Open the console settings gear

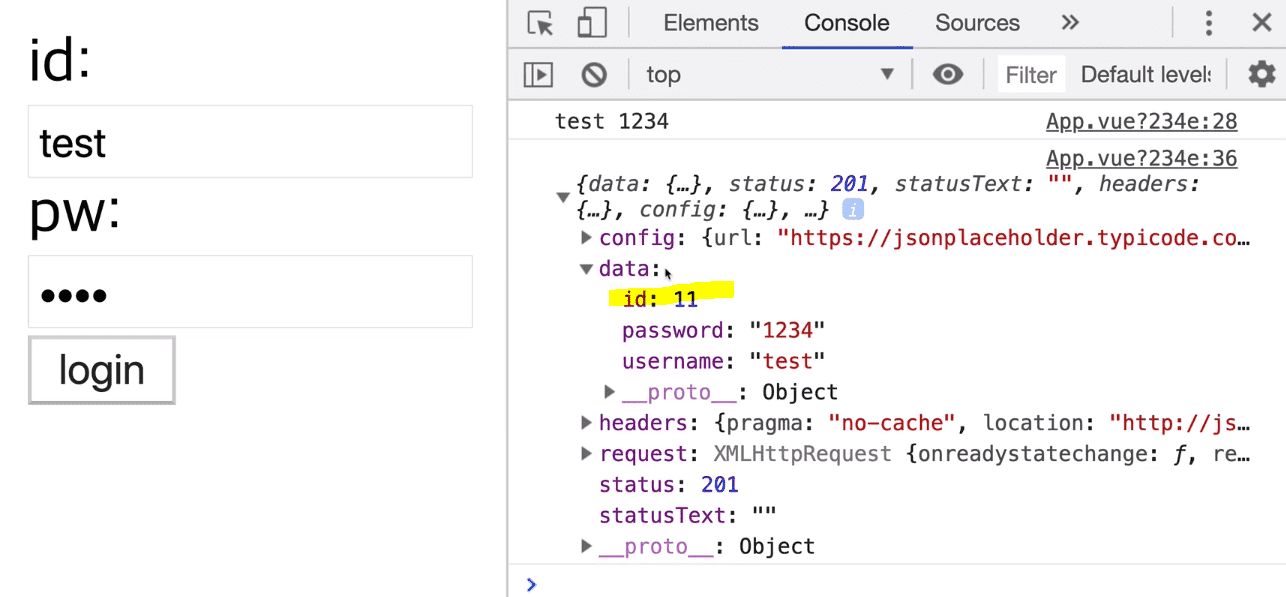[1261, 74]
